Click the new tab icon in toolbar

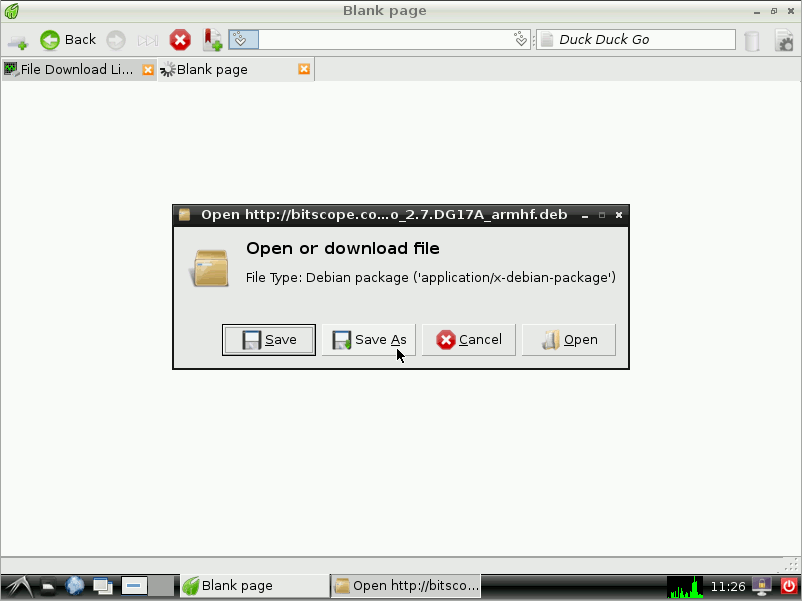[x=17, y=41]
